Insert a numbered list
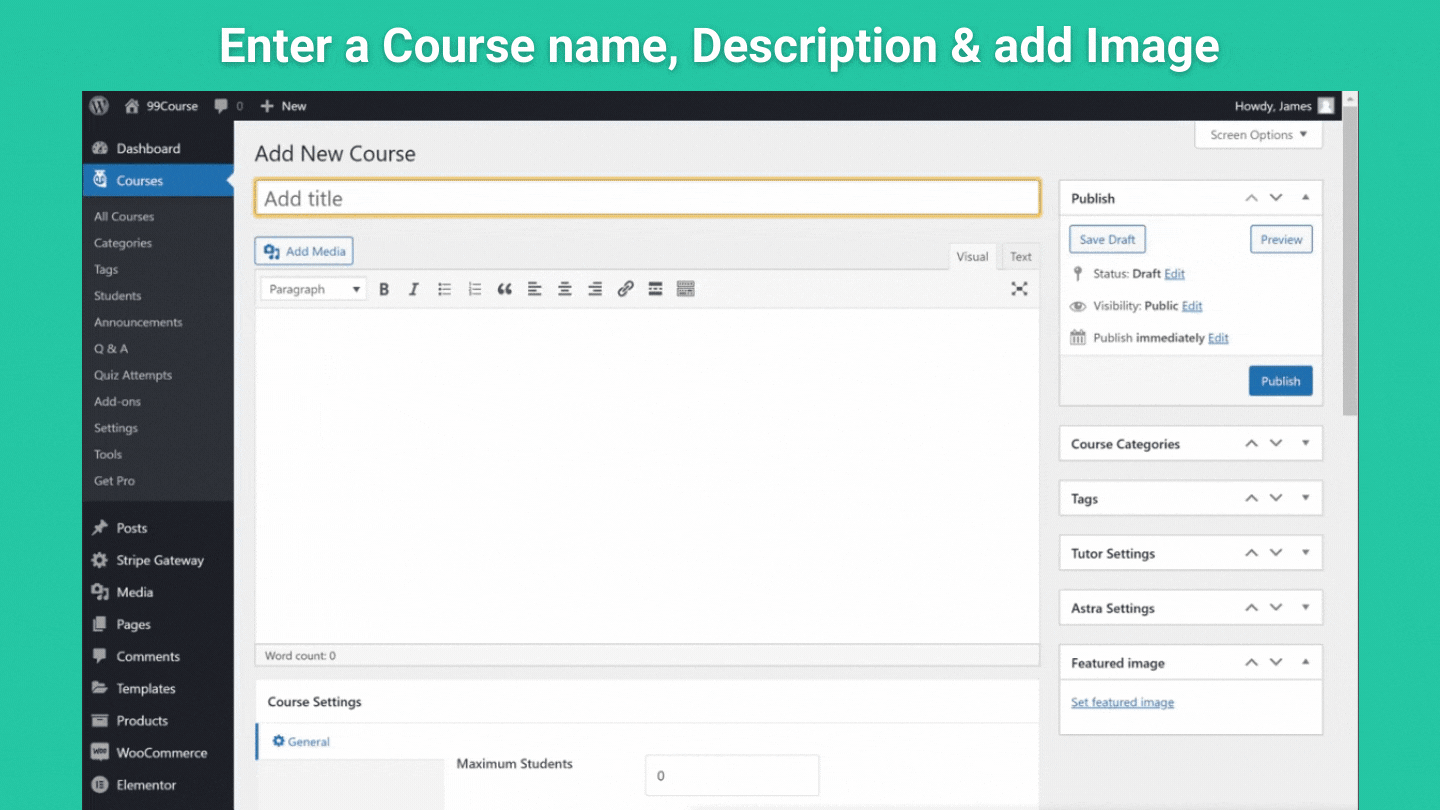Image resolution: width=1440 pixels, height=810 pixels. [474, 289]
